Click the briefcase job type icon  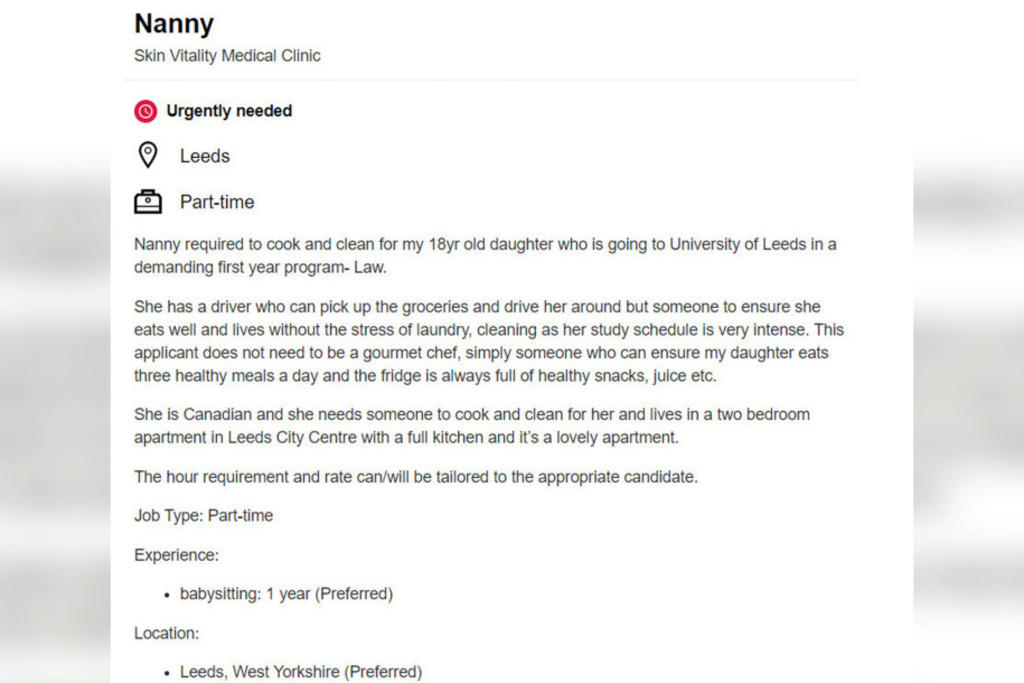[x=147, y=201]
